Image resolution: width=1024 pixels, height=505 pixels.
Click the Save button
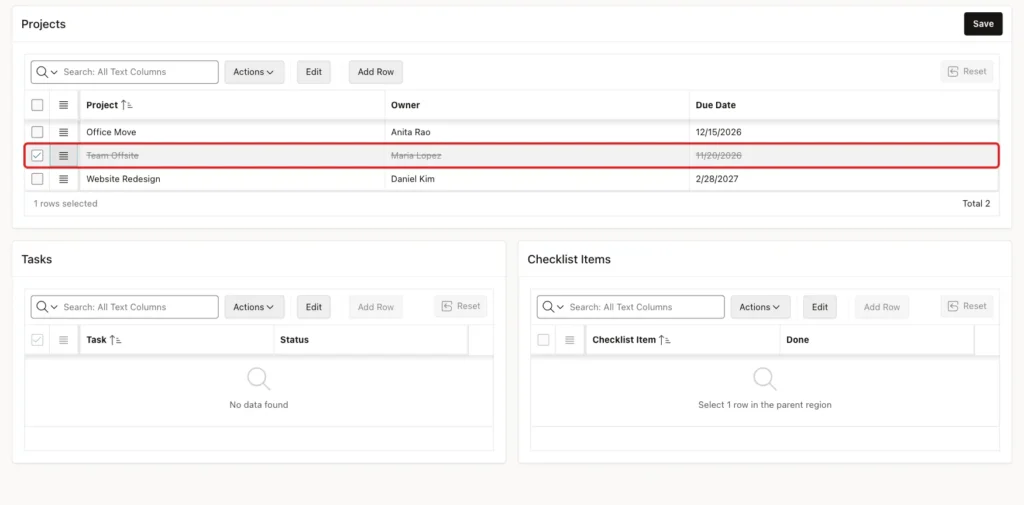[x=983, y=24]
